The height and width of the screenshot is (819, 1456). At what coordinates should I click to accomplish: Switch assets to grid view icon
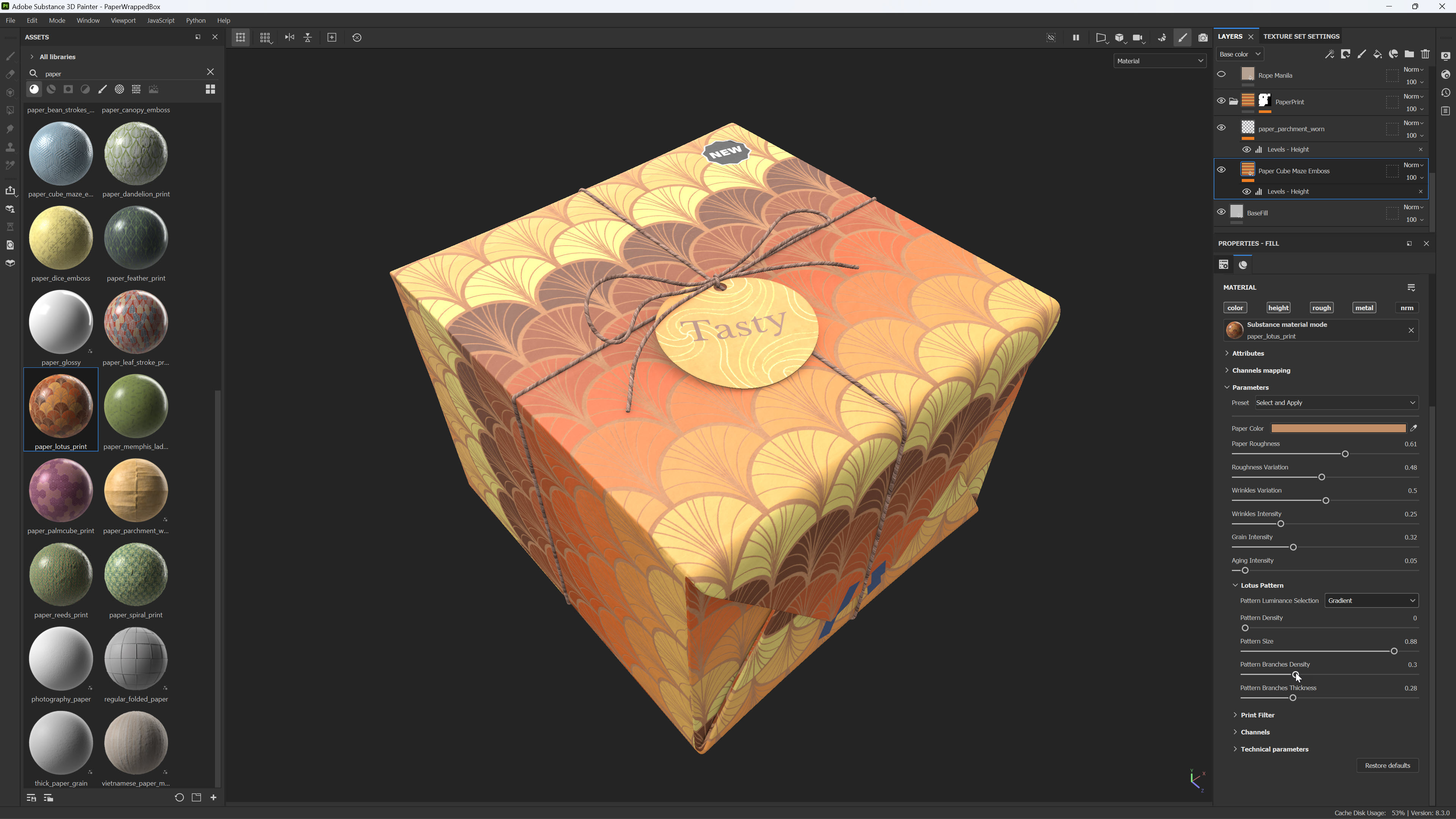[x=210, y=89]
